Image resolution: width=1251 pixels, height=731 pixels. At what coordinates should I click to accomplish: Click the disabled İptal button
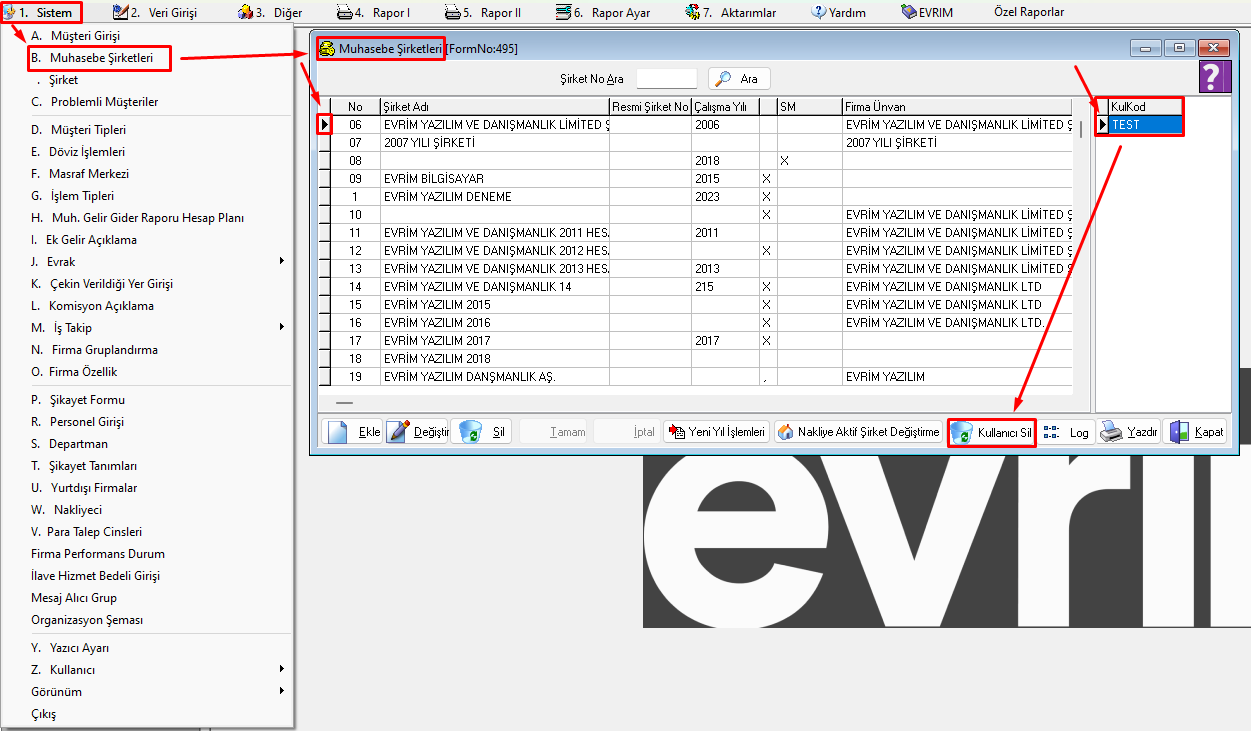click(626, 432)
